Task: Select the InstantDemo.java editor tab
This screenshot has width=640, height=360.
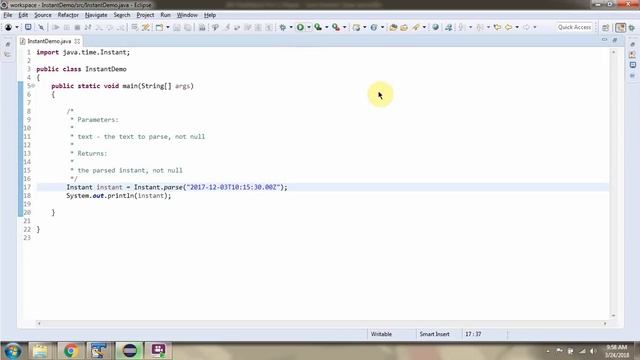Action: pos(49,41)
